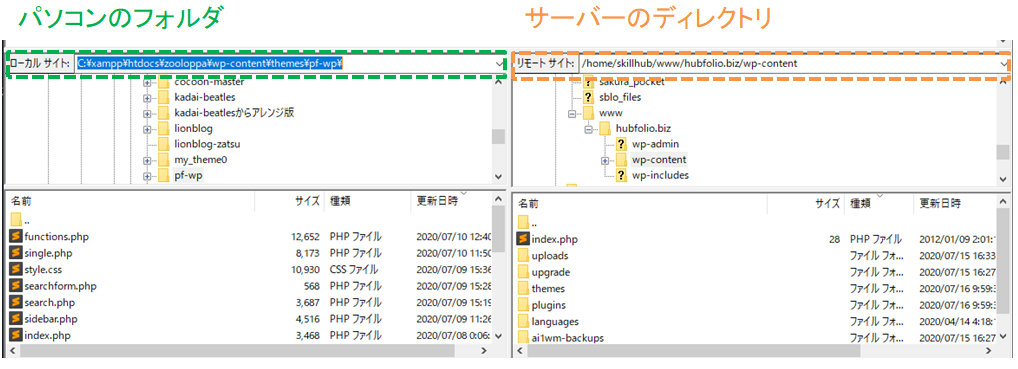Select the functions.php file name
The width and height of the screenshot is (1018, 369).
56,236
